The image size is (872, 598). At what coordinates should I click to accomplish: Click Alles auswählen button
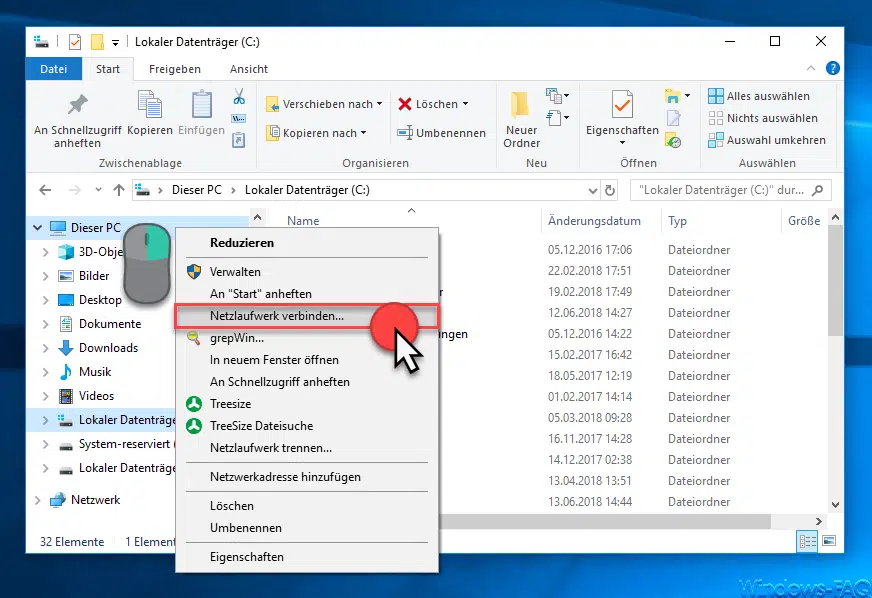[759, 96]
